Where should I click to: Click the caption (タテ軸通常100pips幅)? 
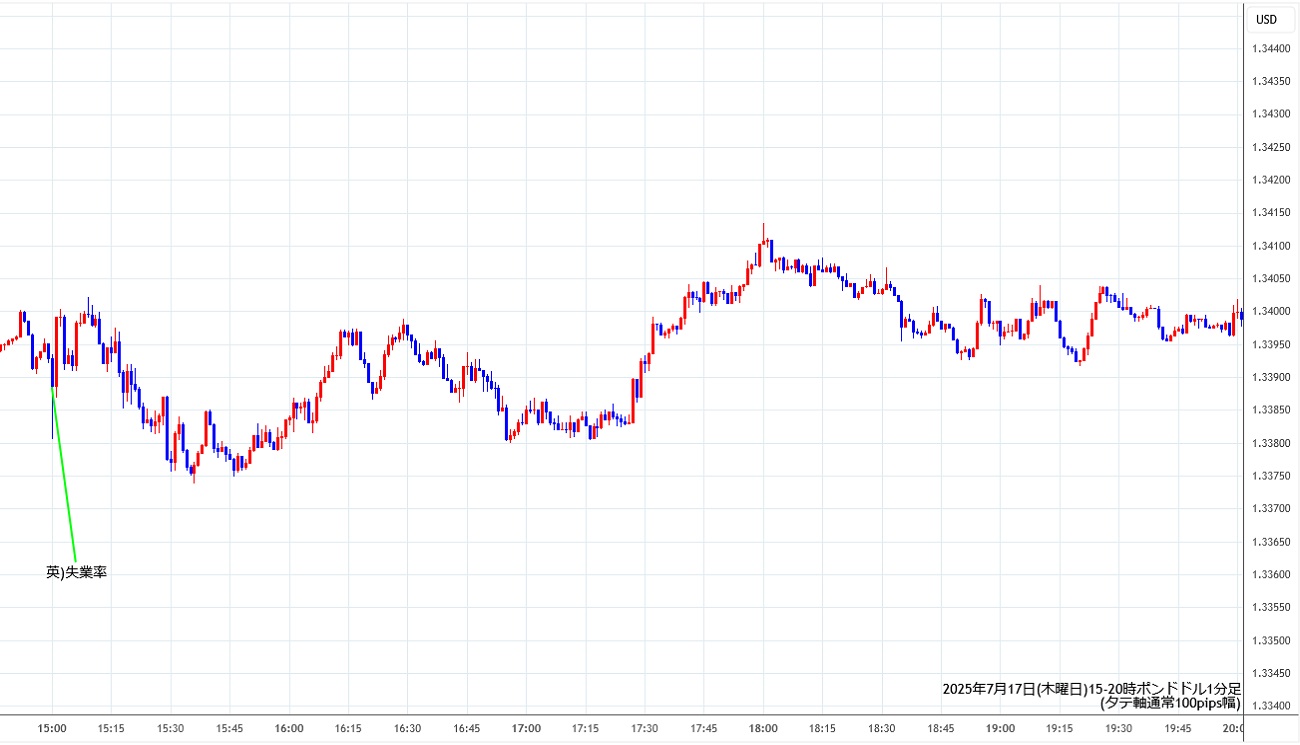1170,702
